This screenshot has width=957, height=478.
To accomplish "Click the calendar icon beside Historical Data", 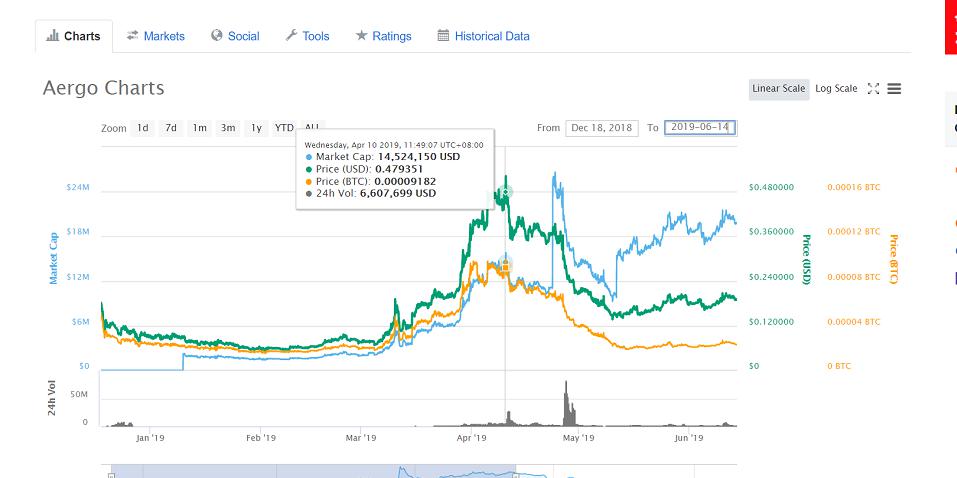I will click(443, 35).
